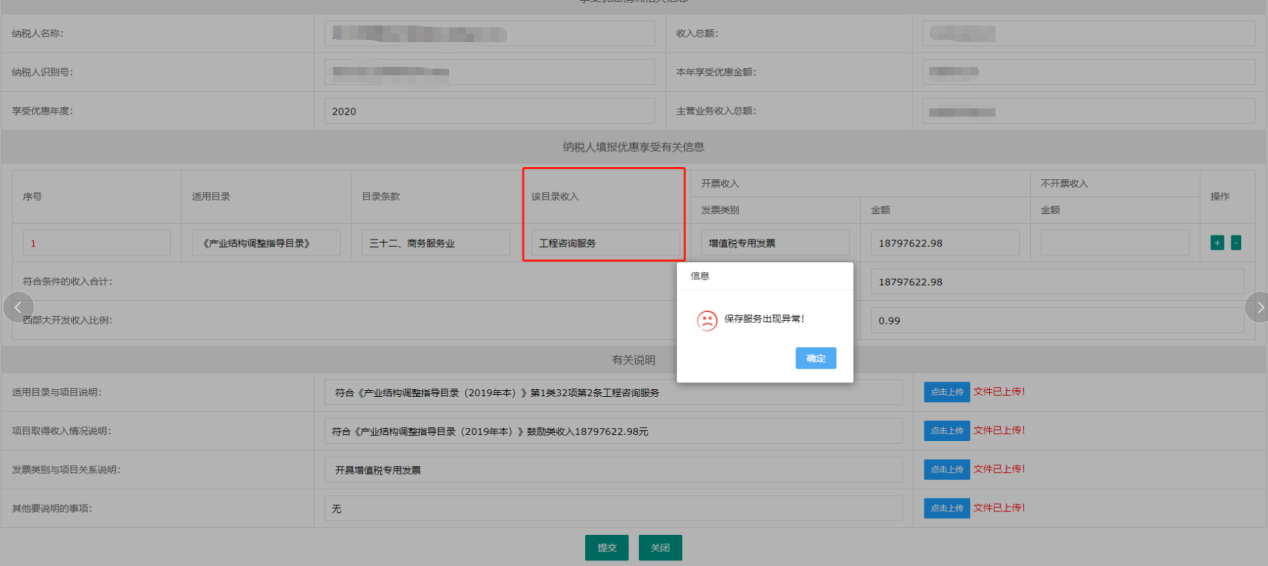The image size is (1268, 566).
Task: Click 文件已上传! text beside 其他要说明的事项
Action: click(999, 508)
